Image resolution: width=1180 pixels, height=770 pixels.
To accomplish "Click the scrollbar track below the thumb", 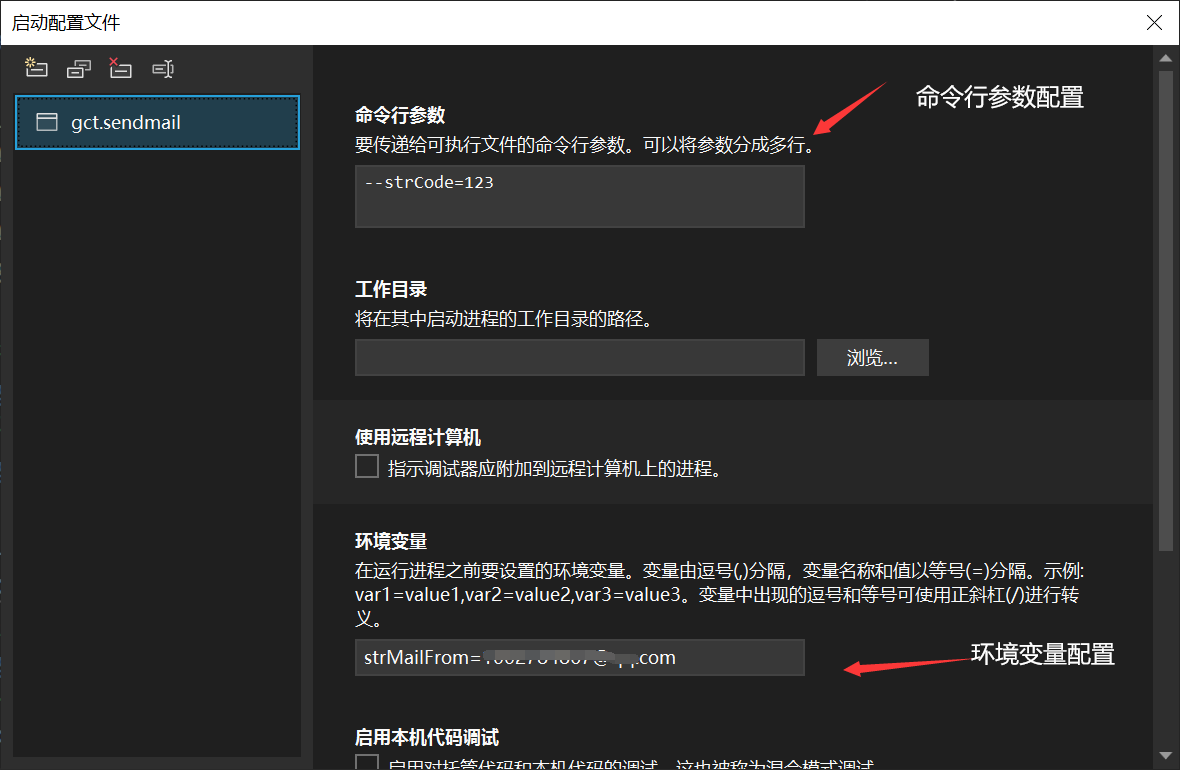I will (1165, 650).
